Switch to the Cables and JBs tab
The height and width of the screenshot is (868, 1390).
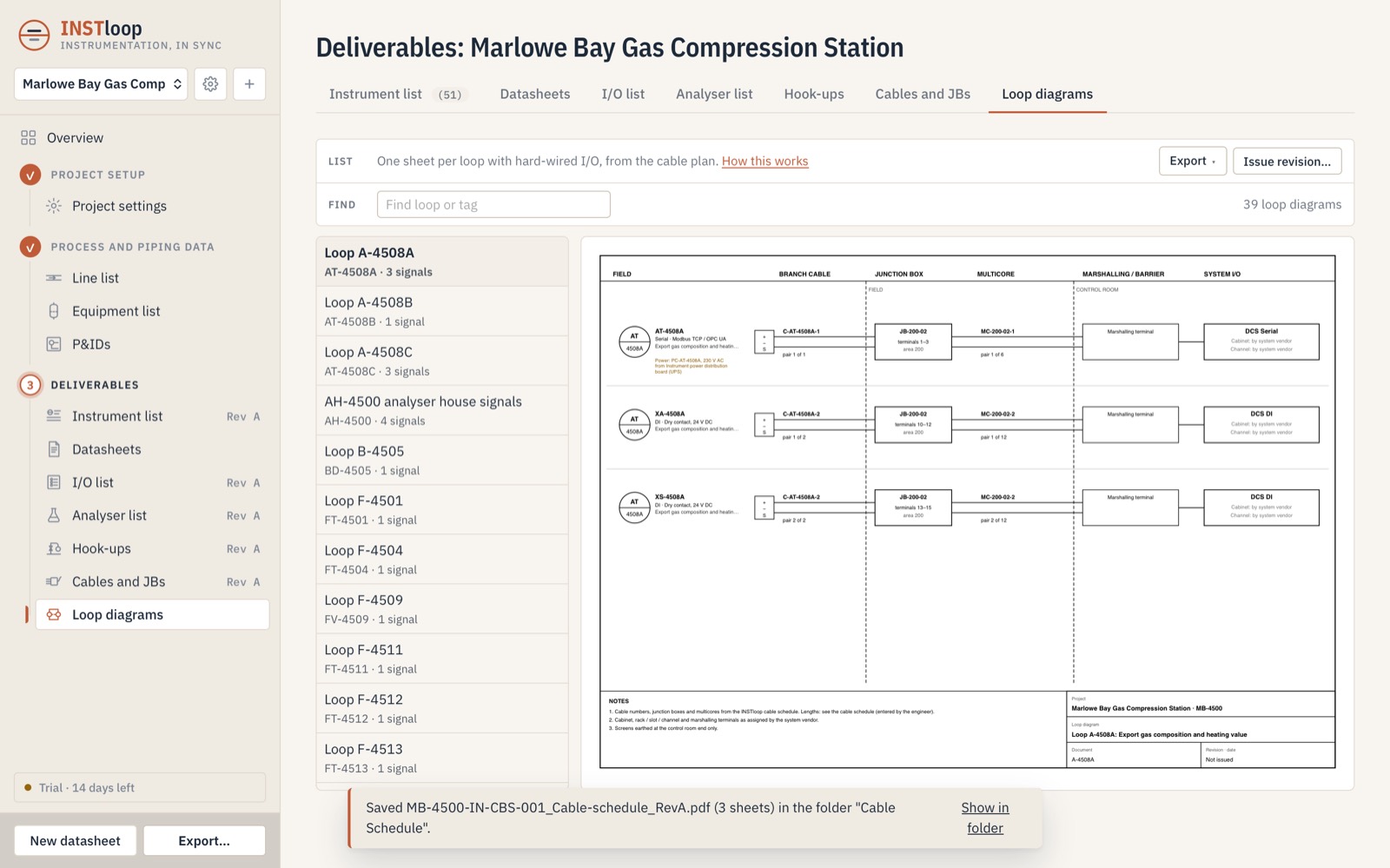(x=923, y=94)
